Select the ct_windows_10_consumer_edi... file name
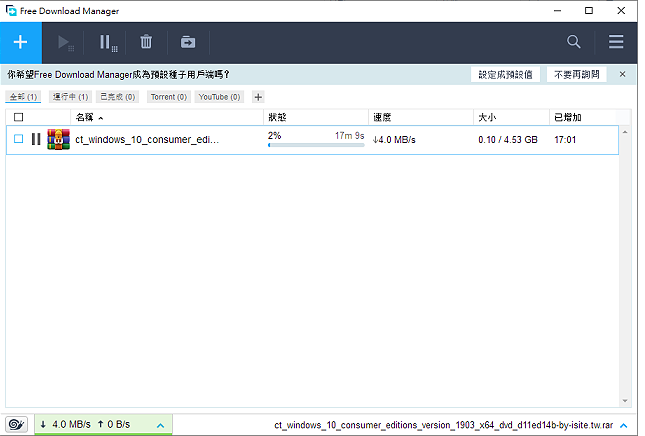Viewport: 645px width, 436px height. click(x=147, y=139)
